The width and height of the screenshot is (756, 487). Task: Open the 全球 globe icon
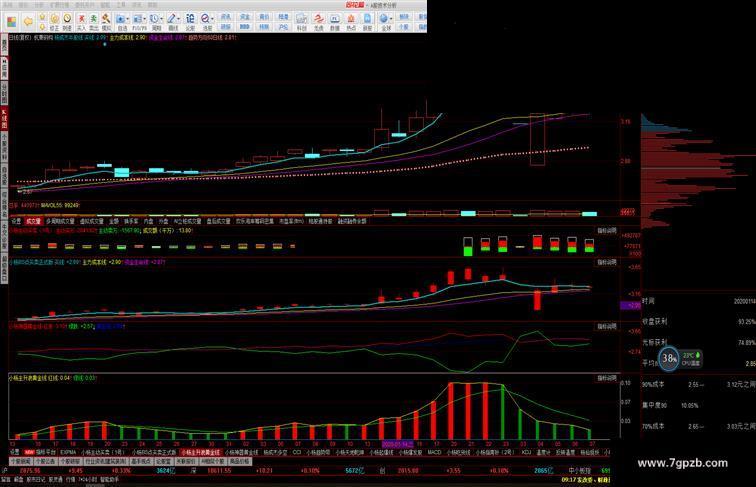tap(384, 21)
